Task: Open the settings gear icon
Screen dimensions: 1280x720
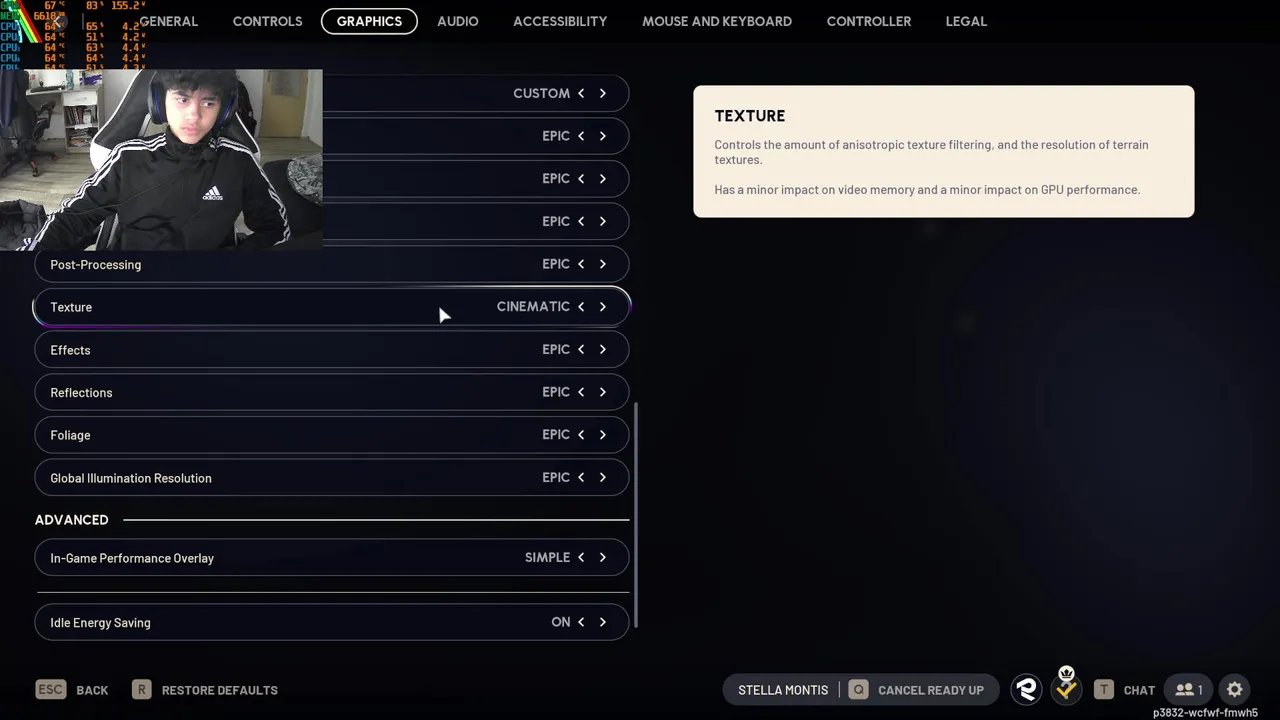Action: coord(1235,690)
